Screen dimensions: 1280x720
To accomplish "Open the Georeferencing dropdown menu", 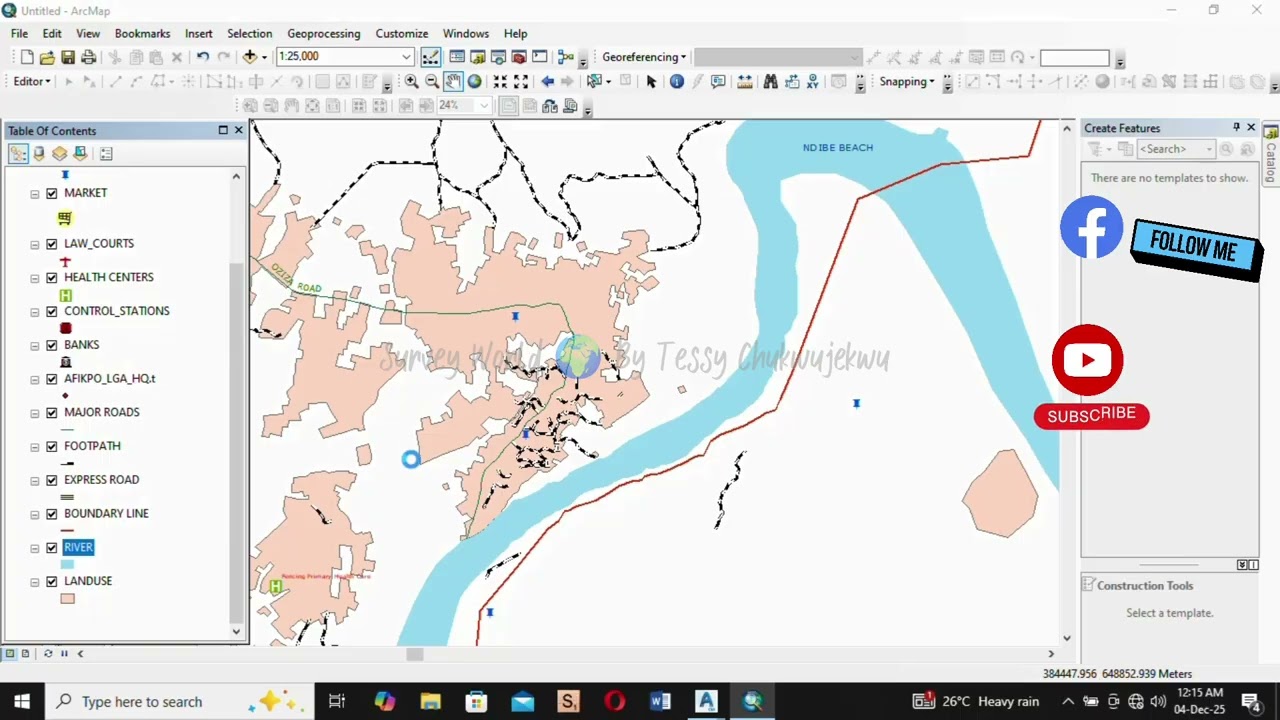I will click(644, 57).
